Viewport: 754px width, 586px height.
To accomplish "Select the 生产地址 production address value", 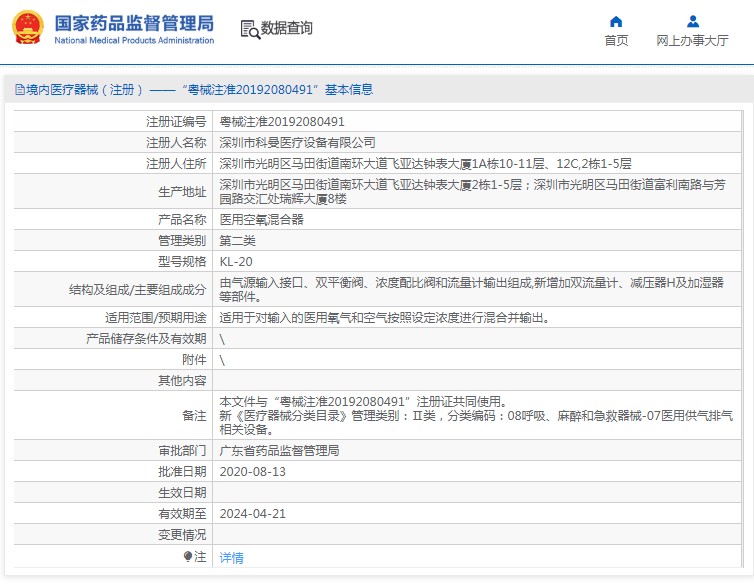I will (472, 191).
